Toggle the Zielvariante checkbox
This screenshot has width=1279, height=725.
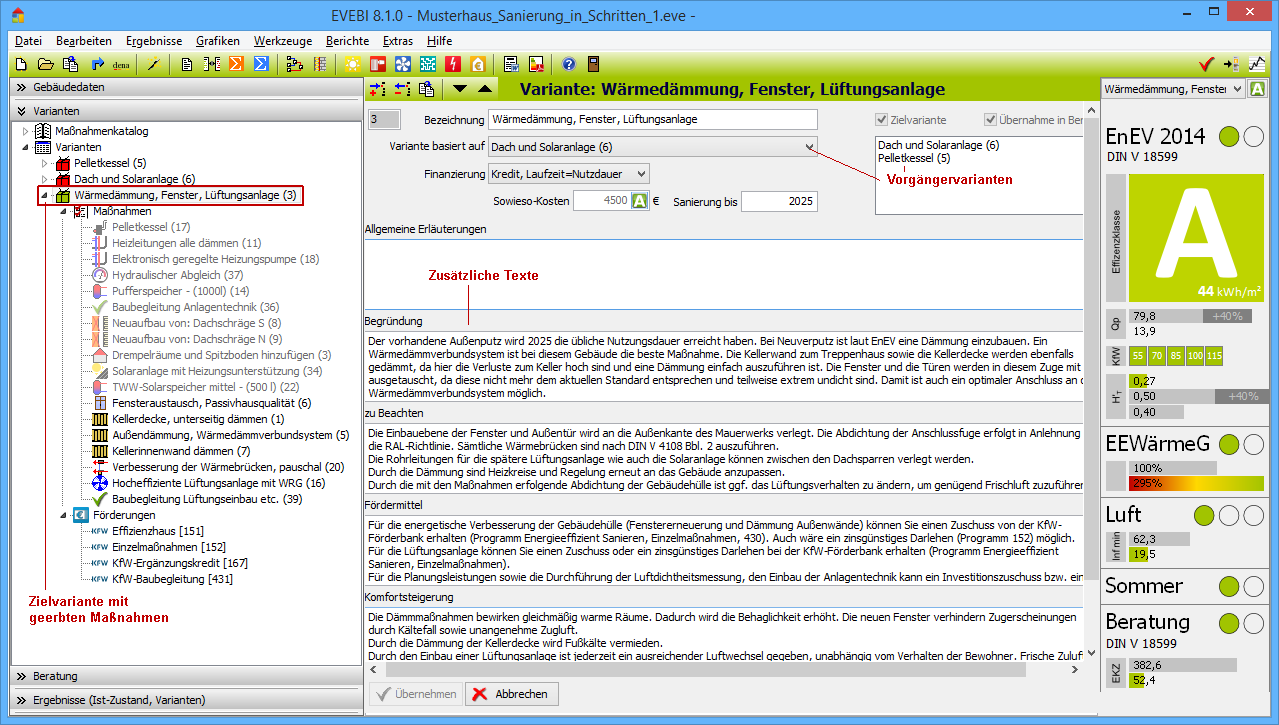coord(882,120)
